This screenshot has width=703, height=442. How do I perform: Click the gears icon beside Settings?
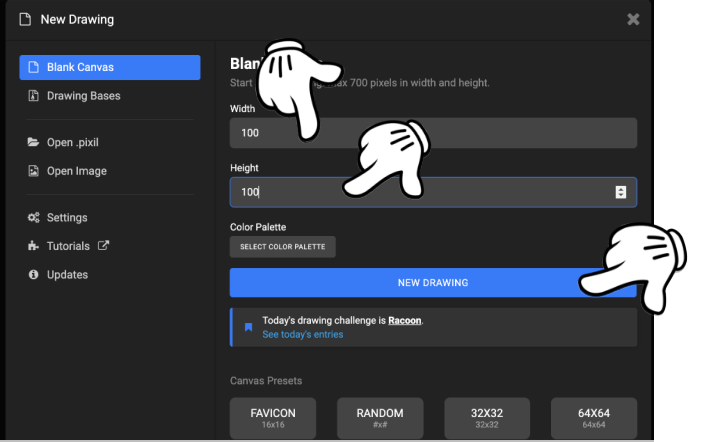point(34,217)
